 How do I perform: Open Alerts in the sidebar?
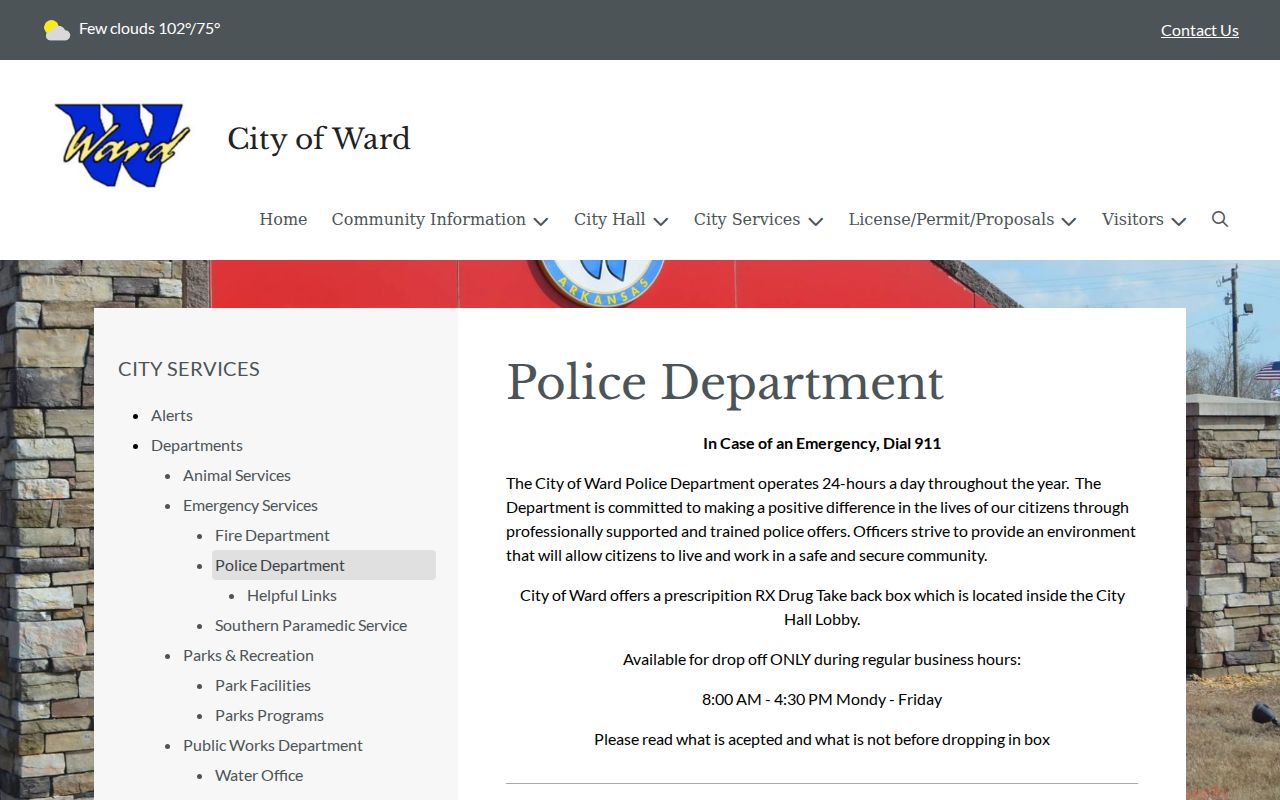coord(172,415)
